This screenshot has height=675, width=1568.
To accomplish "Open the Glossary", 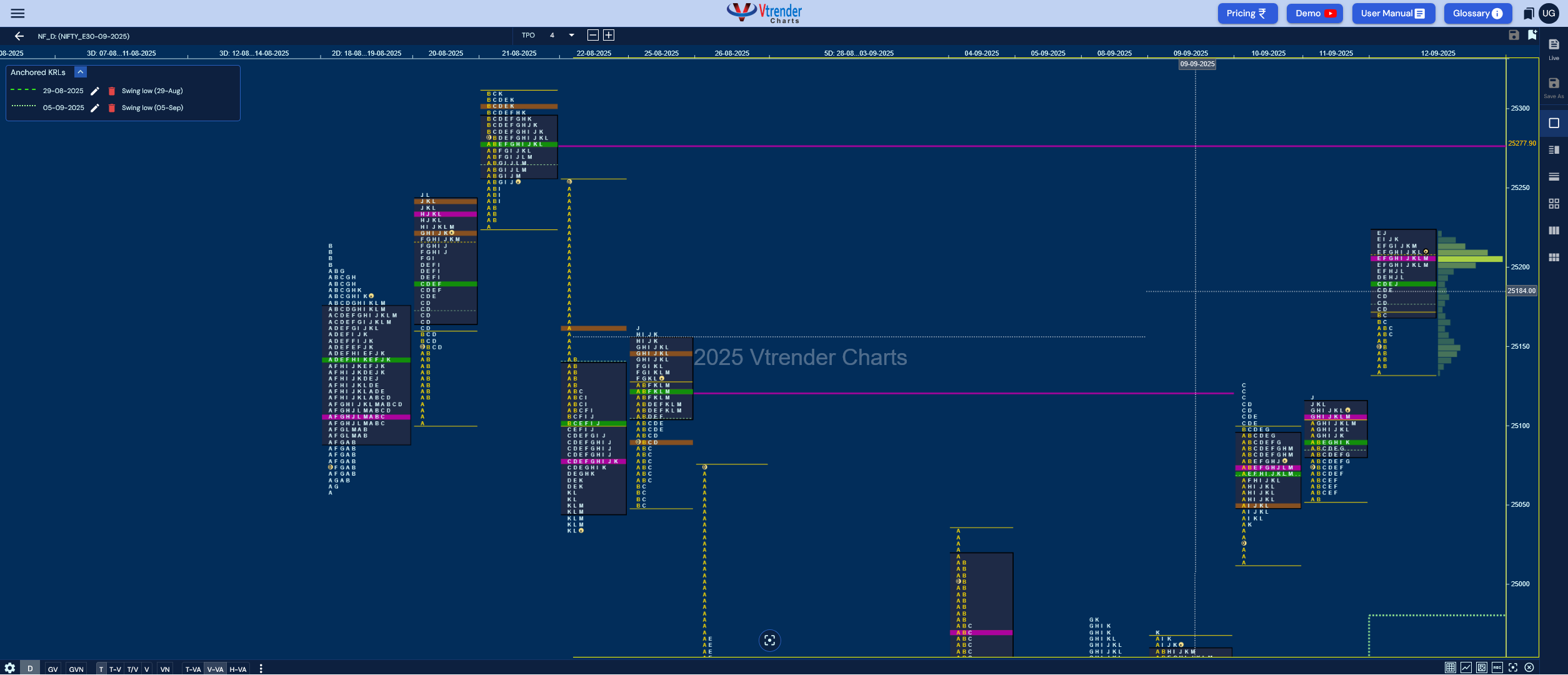I will (x=1478, y=13).
